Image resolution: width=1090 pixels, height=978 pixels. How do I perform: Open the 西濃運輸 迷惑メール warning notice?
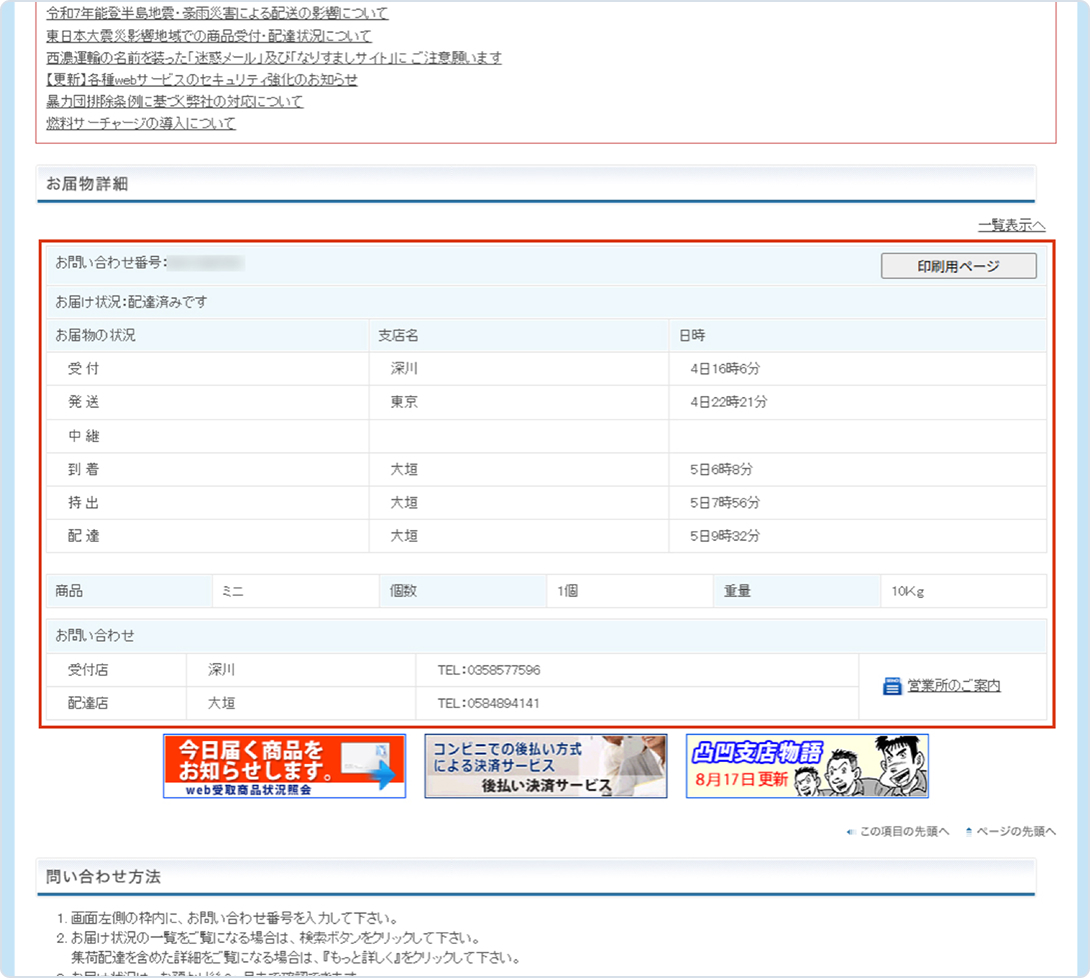[274, 58]
